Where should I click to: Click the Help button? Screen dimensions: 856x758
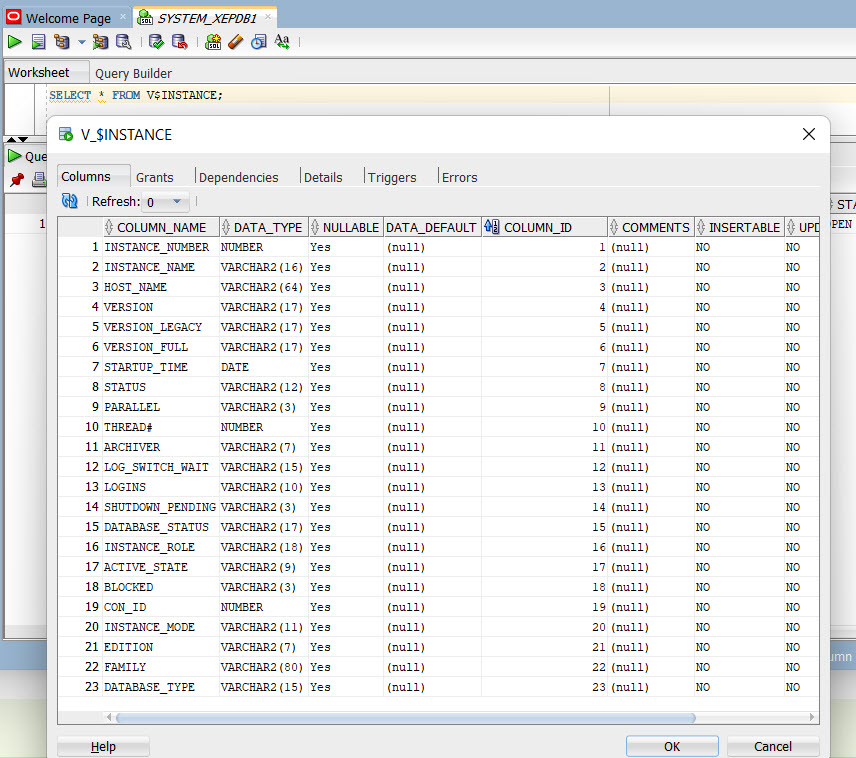[x=103, y=746]
